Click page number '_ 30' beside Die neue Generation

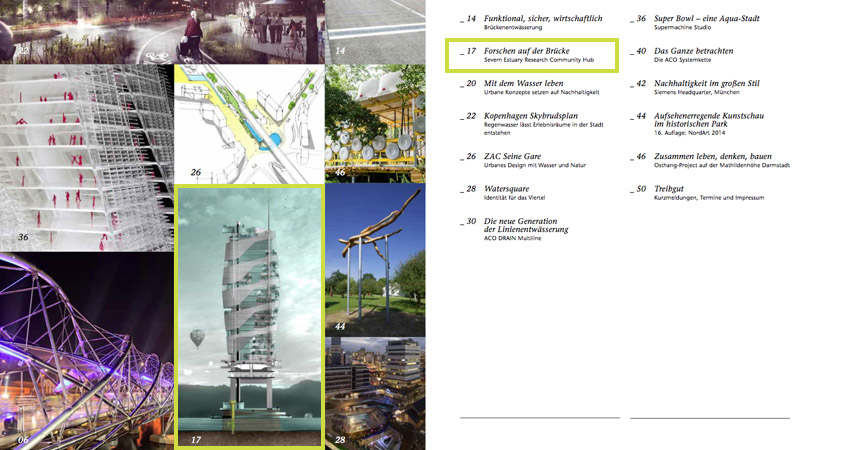pos(468,221)
